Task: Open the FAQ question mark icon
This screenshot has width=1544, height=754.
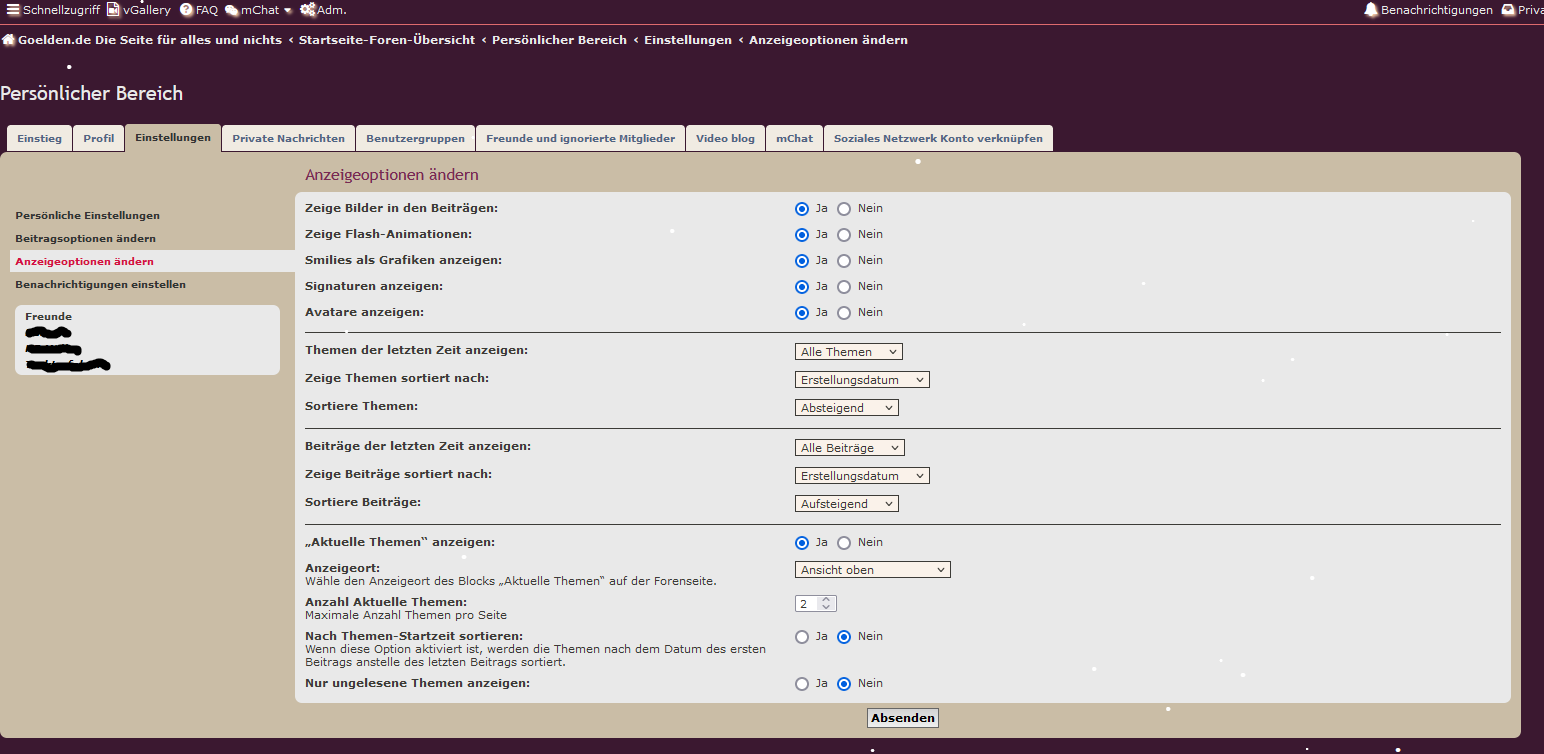Action: click(x=186, y=10)
